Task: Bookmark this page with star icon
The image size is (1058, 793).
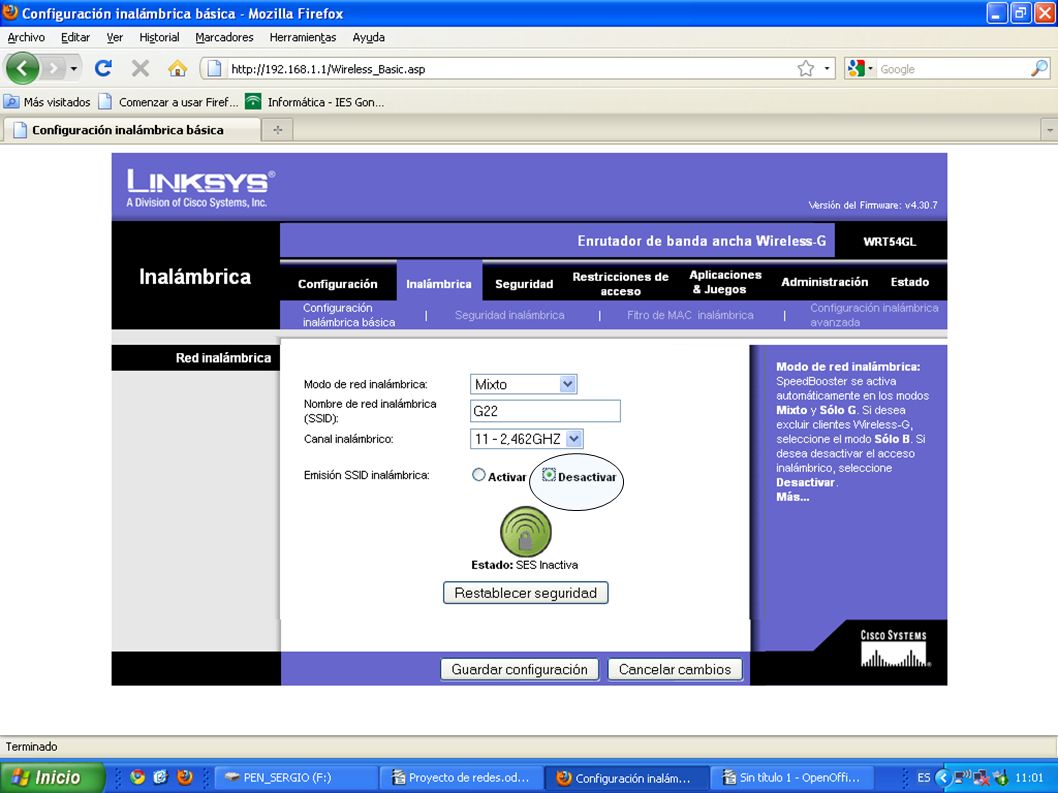Action: point(806,68)
